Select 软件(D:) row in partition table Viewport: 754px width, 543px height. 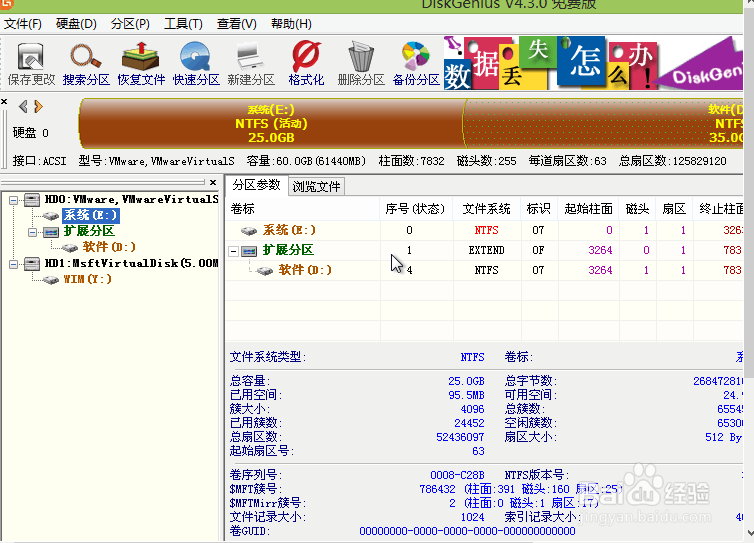click(x=484, y=270)
